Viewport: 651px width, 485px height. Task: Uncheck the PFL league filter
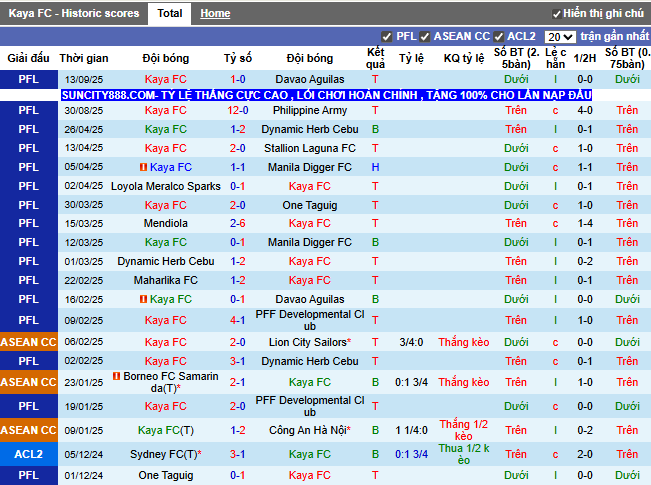coord(387,37)
